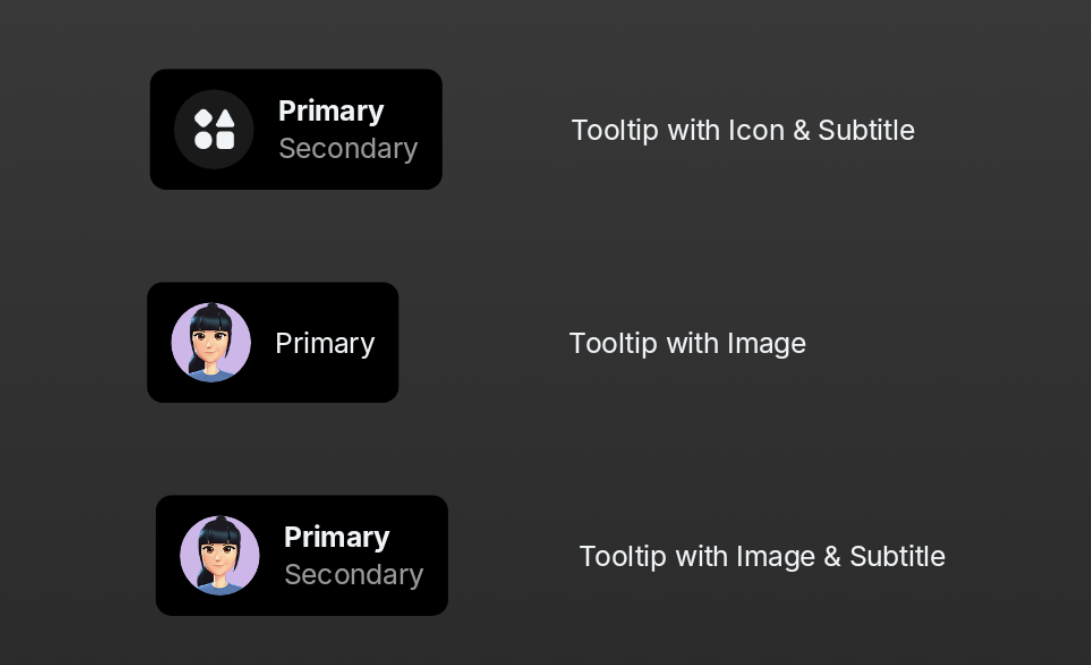Image resolution: width=1091 pixels, height=665 pixels.
Task: Select the middle tooltip container
Action: coord(272,341)
